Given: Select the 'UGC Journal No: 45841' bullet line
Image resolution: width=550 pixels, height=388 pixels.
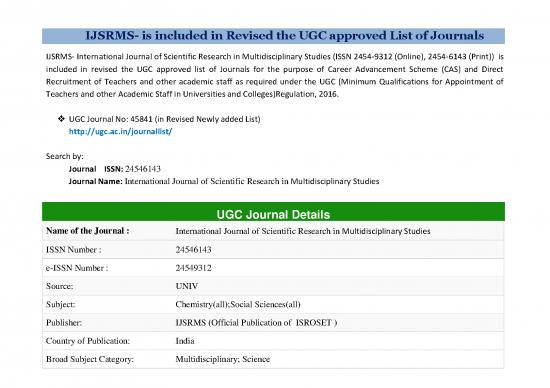Looking at the screenshot, I should pos(165,119).
